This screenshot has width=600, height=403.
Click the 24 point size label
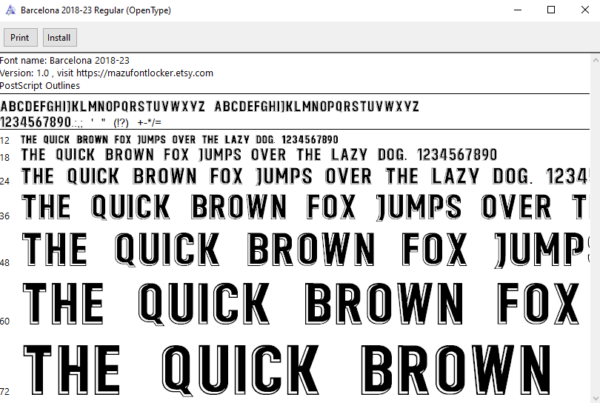pos(5,181)
